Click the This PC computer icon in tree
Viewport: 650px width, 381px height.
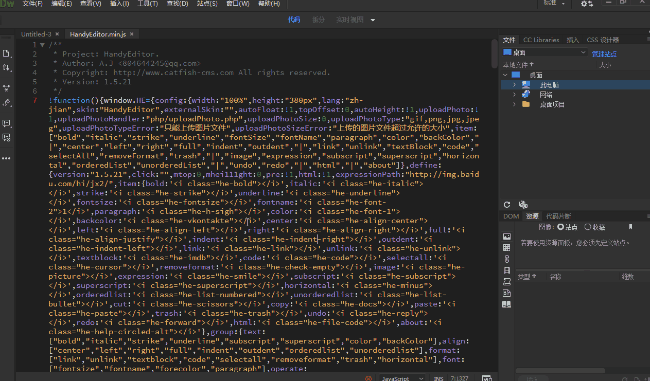coord(526,85)
